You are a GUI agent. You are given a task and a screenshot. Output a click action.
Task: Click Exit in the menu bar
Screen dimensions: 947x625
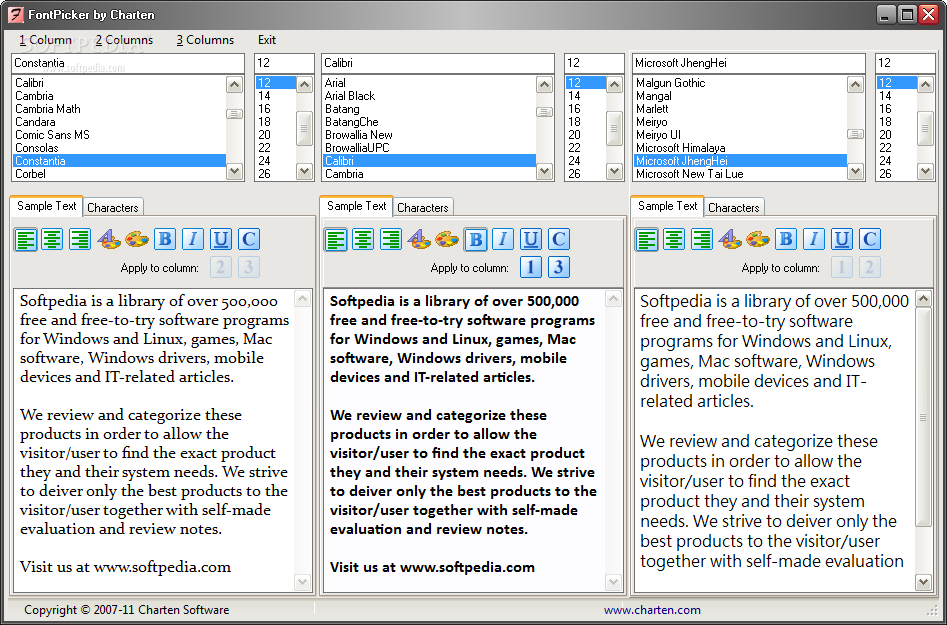click(x=267, y=40)
